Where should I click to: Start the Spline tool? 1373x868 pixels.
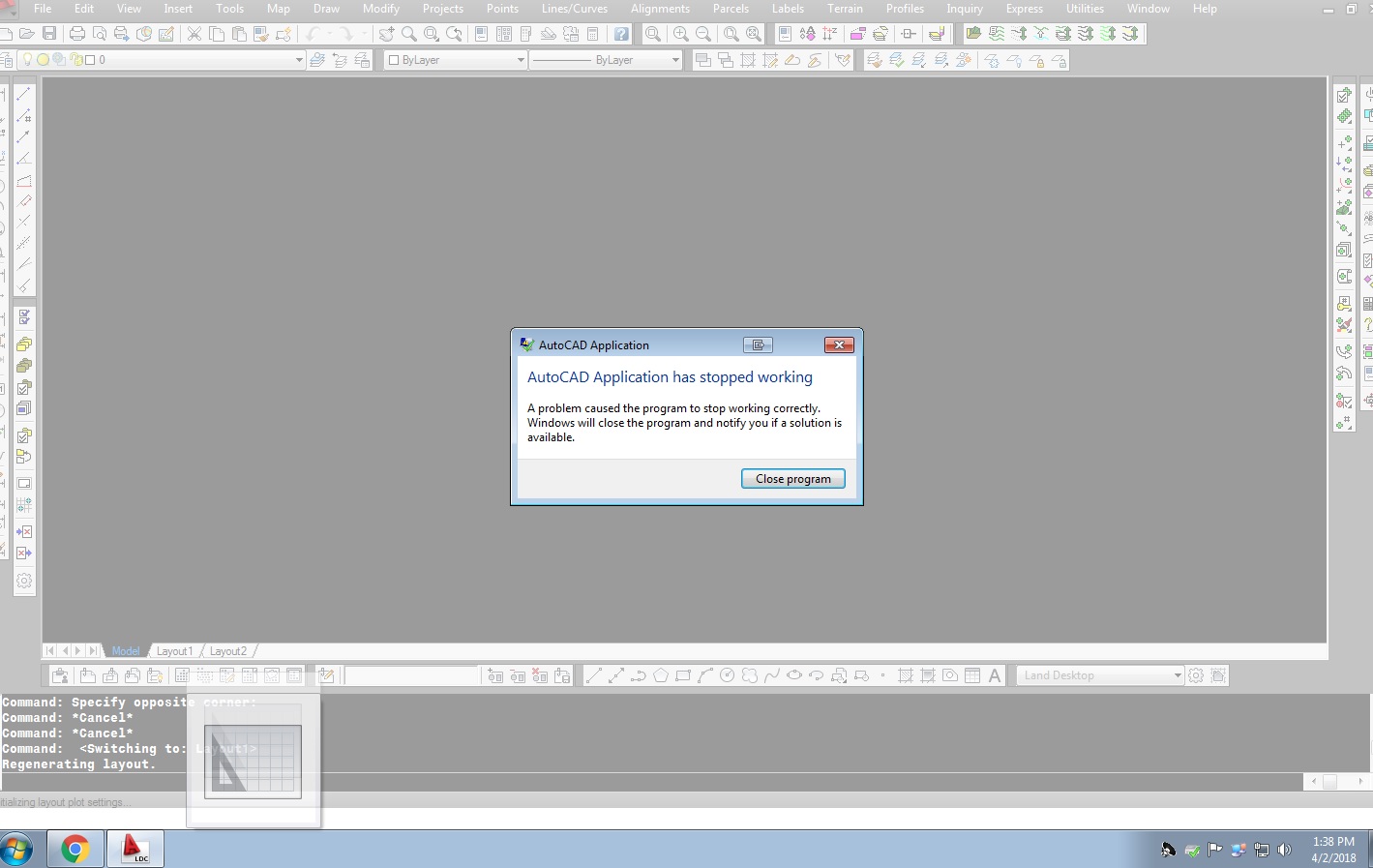coord(772,675)
